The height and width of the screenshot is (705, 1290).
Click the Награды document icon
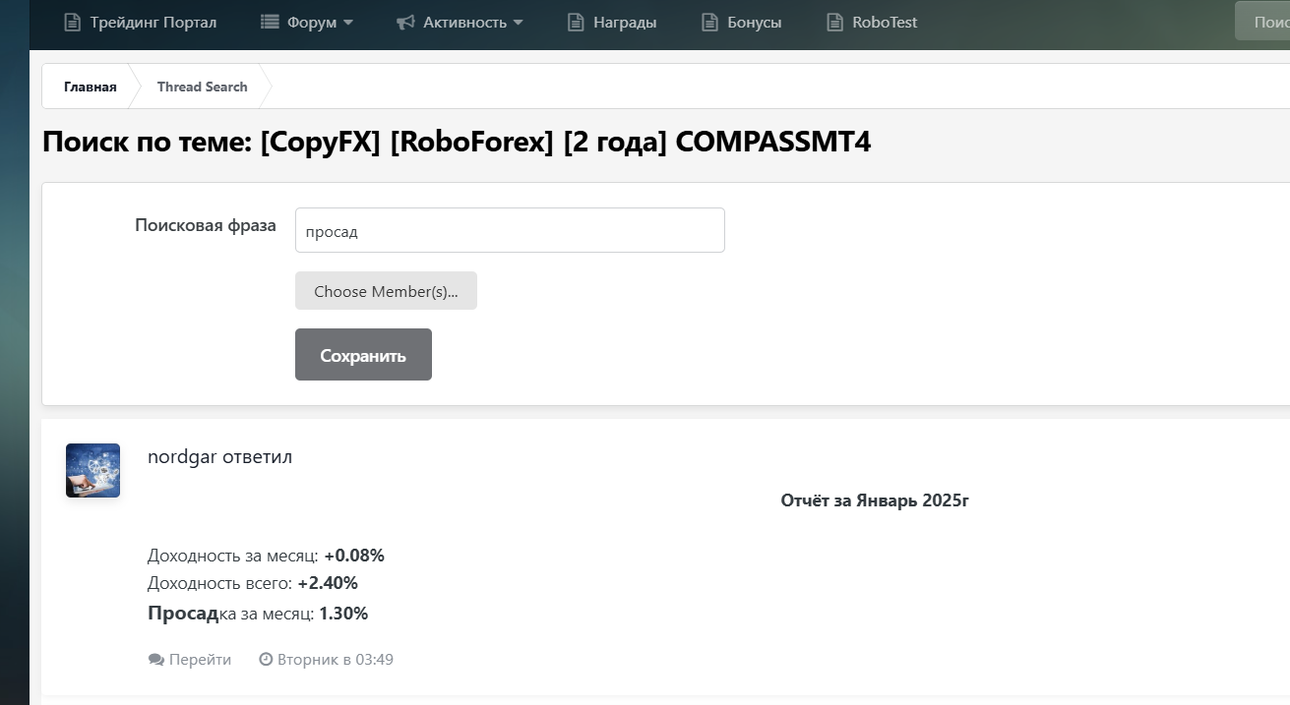click(575, 22)
